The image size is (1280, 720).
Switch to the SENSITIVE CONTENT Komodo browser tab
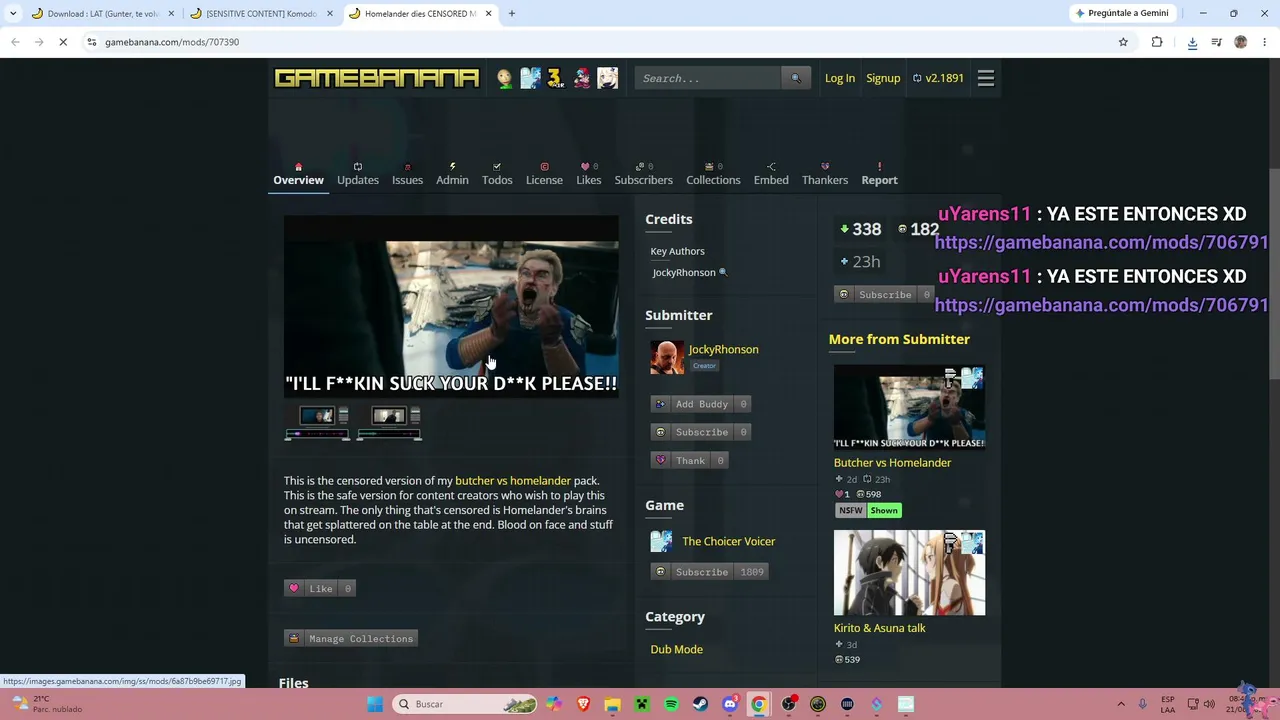[x=261, y=14]
